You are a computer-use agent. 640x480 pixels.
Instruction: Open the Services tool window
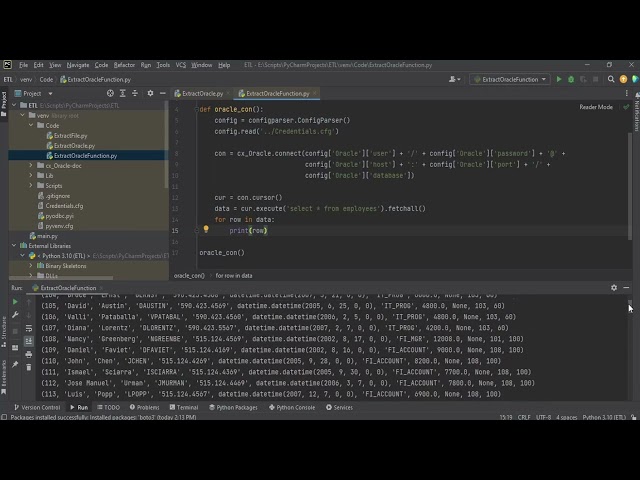339,407
